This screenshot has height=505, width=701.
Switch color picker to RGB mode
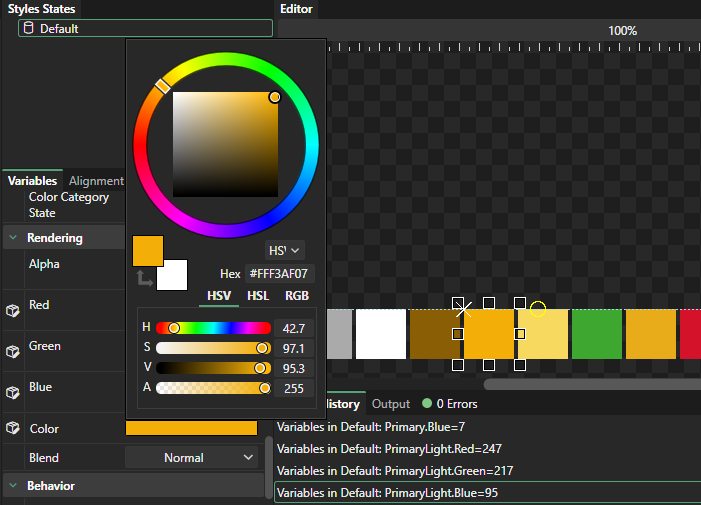click(x=297, y=296)
